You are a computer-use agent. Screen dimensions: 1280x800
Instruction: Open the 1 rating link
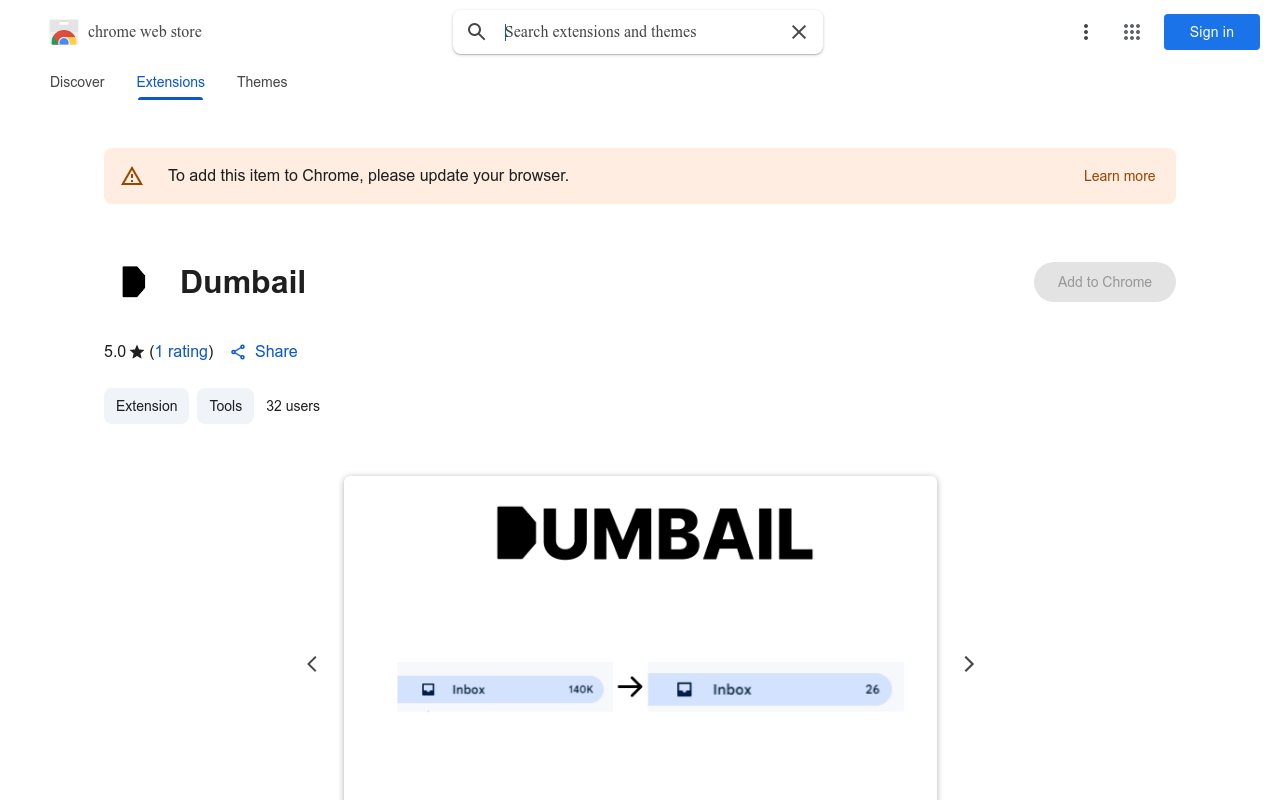[x=182, y=351]
